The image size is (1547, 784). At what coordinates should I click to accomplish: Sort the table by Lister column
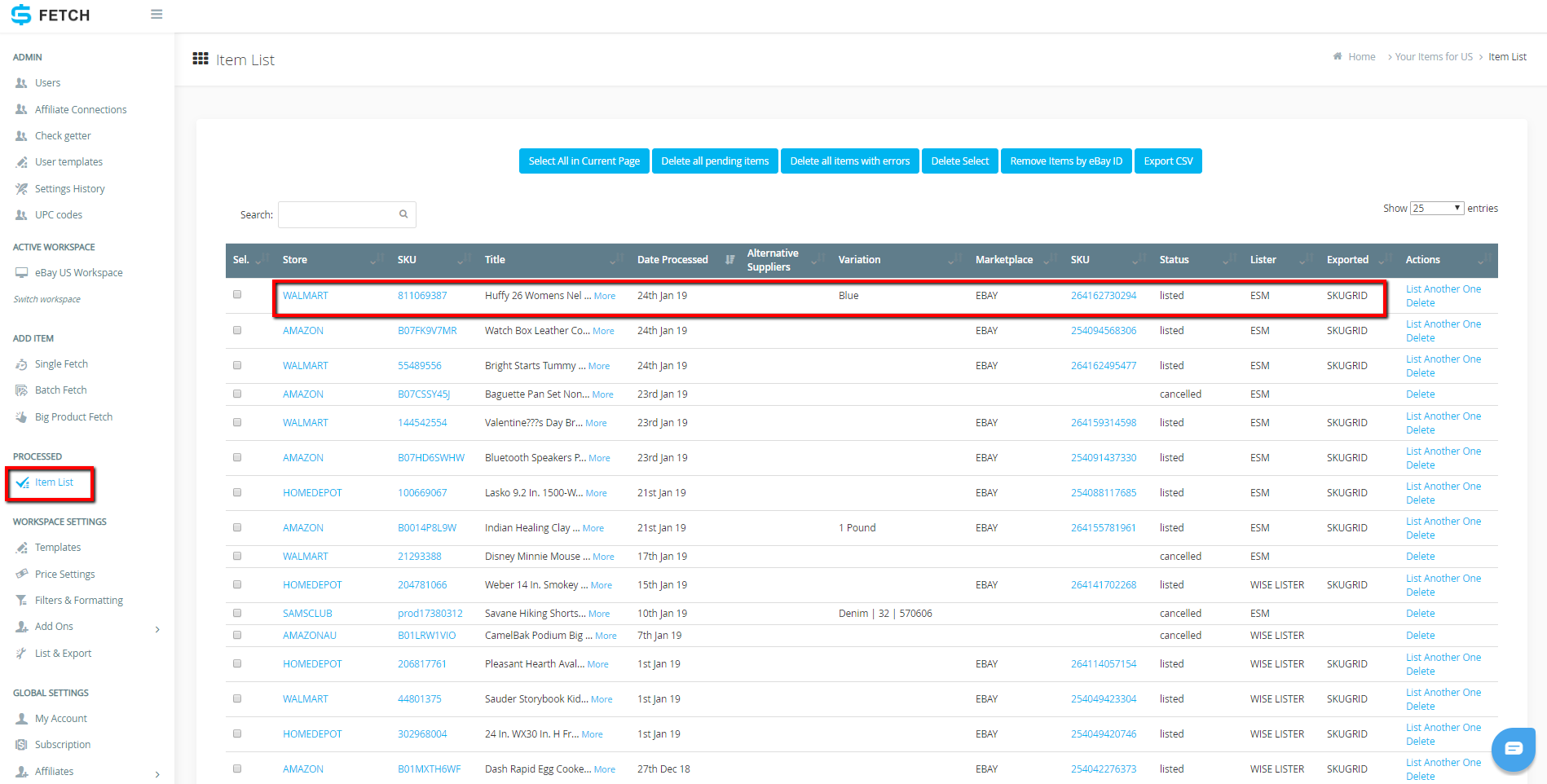pyautogui.click(x=1282, y=260)
